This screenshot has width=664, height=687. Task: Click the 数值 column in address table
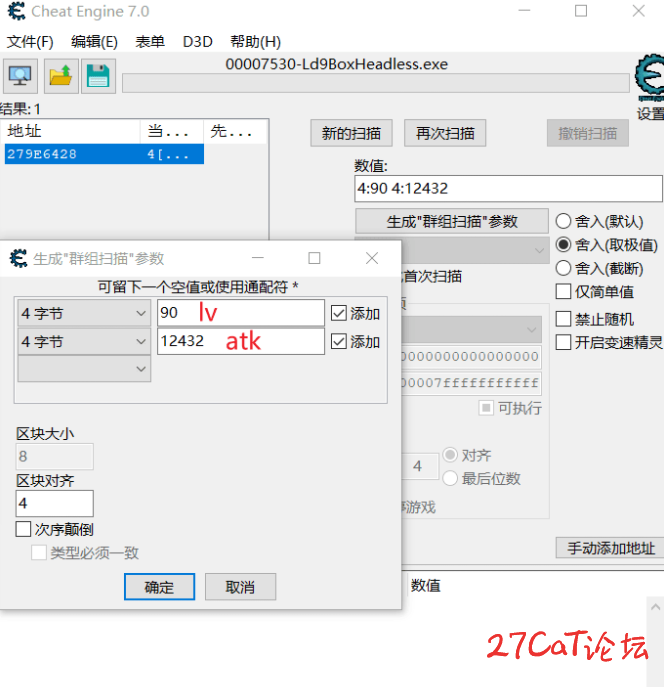425,585
